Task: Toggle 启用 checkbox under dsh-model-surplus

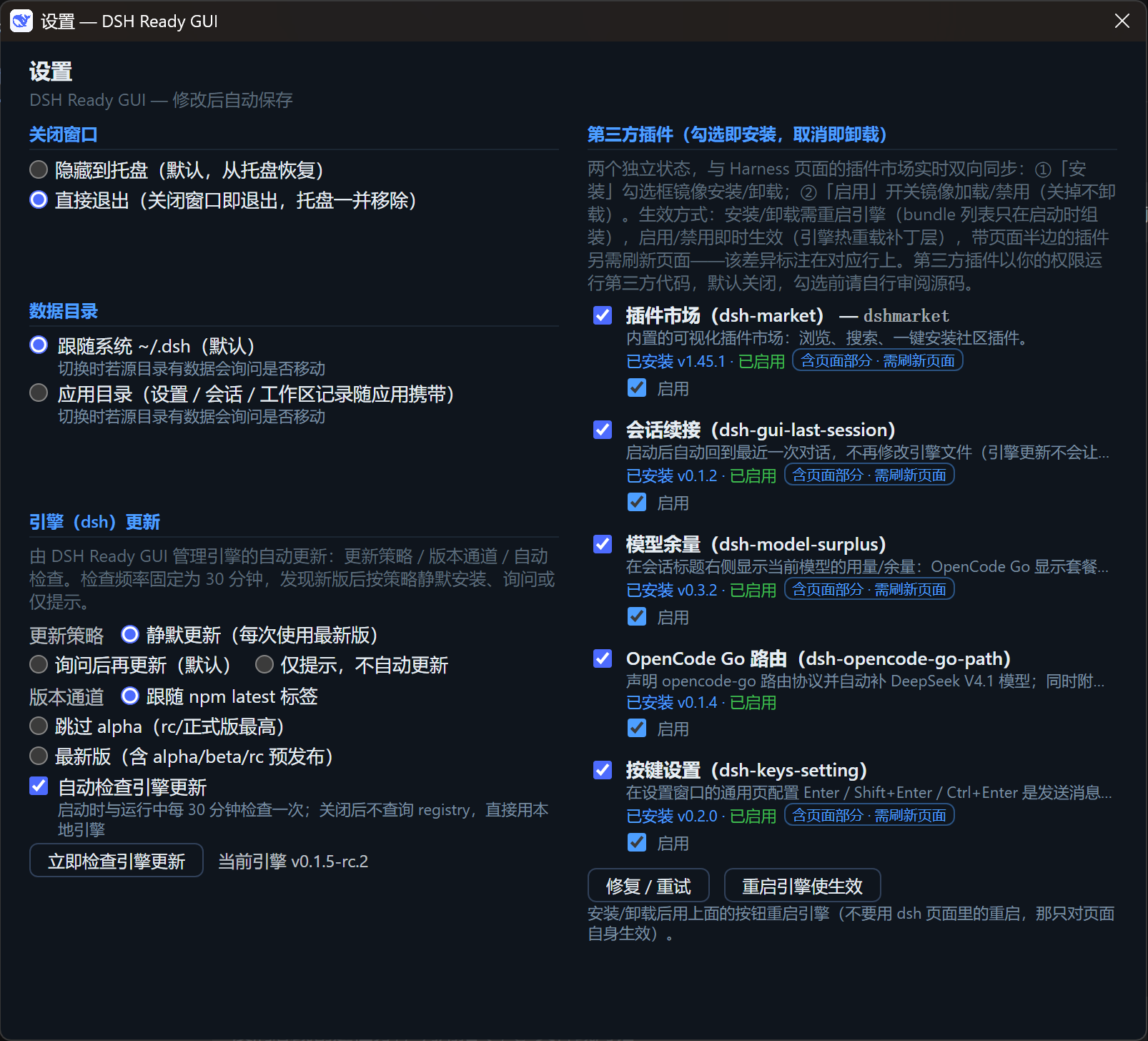Action: pyautogui.click(x=637, y=617)
